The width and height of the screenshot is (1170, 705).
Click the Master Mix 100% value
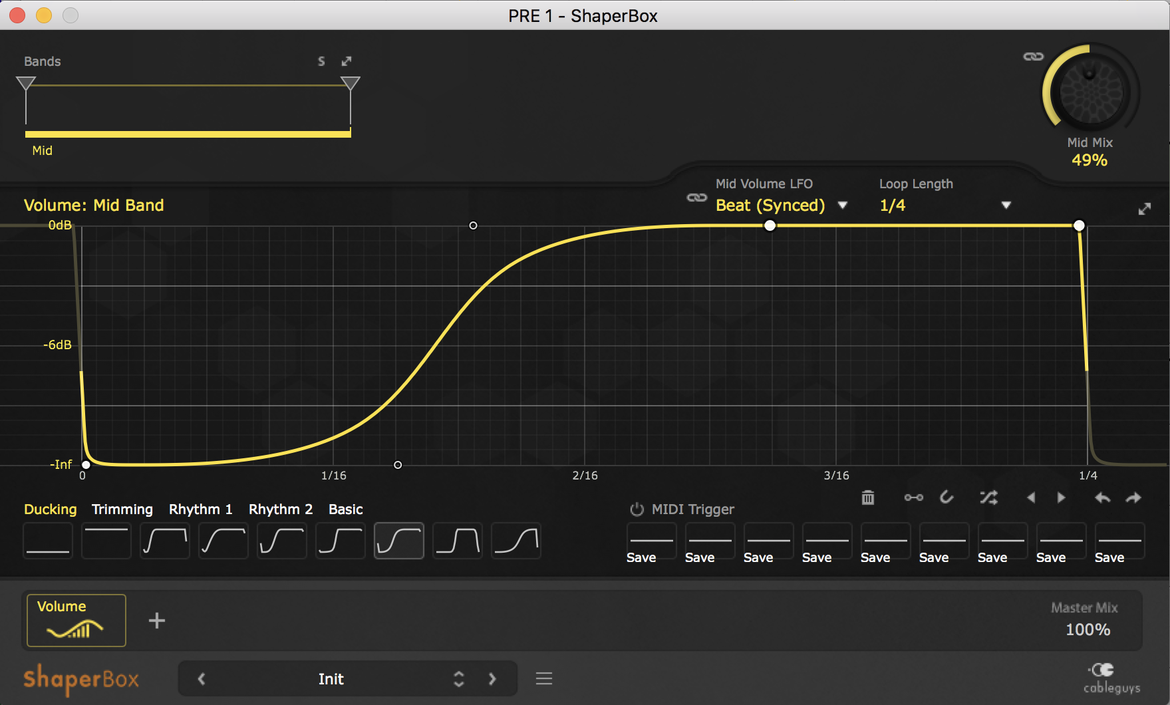tap(1088, 630)
